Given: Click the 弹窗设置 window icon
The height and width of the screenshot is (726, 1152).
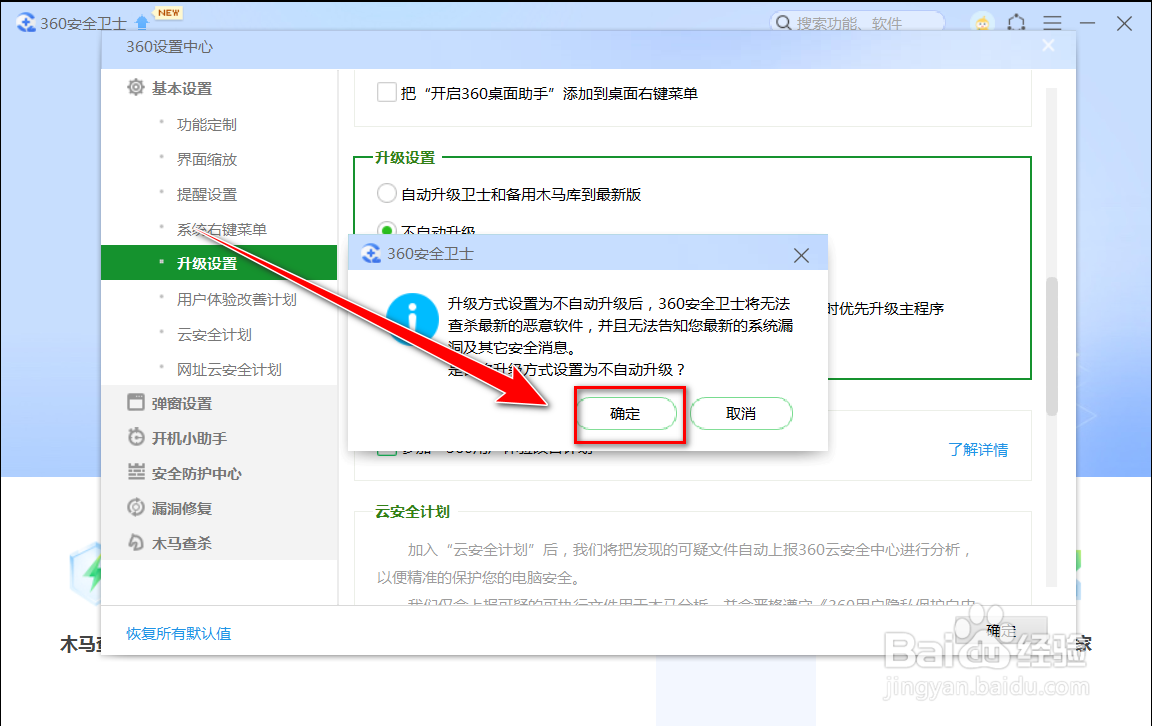Looking at the screenshot, I should [x=135, y=402].
